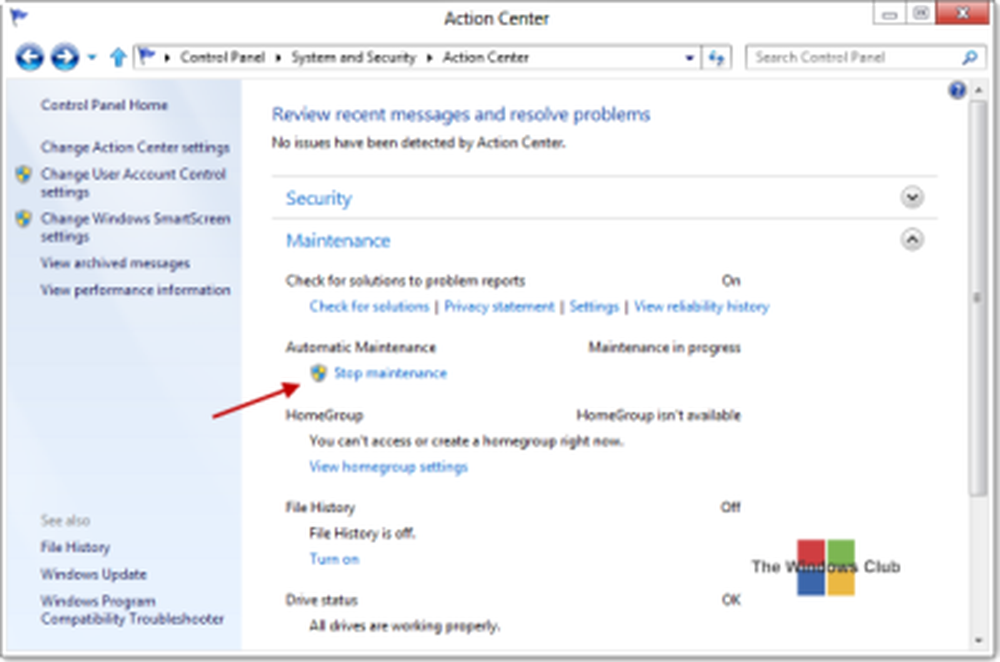The image size is (1000, 662).
Task: Click the vertical scrollbar thumb
Action: pos(977,300)
